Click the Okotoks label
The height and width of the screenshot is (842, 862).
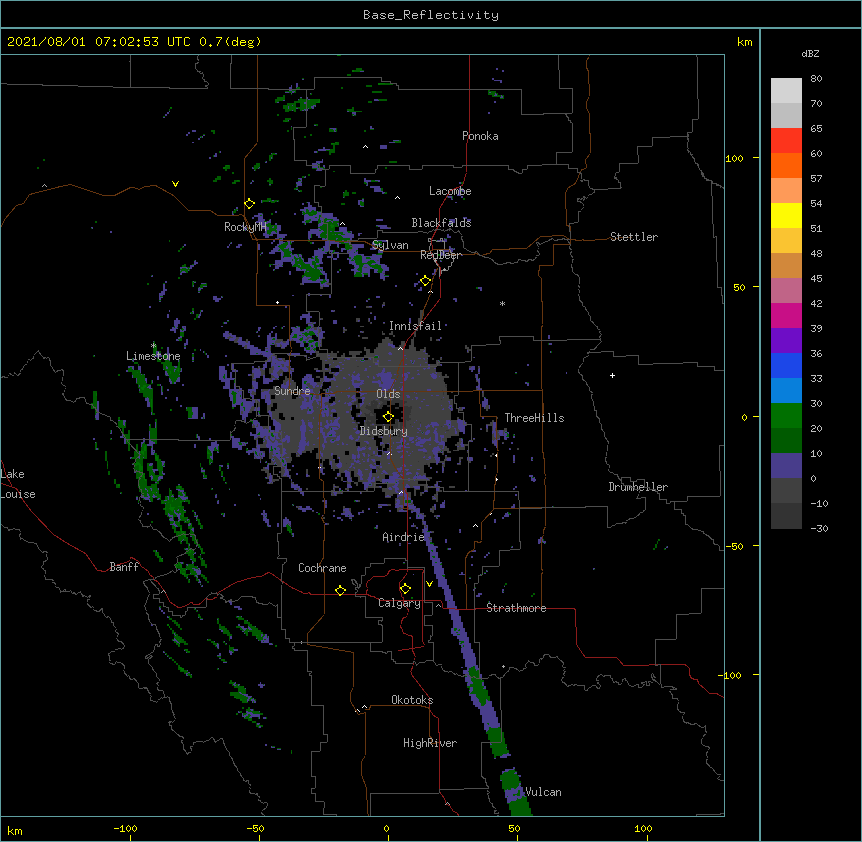(412, 700)
